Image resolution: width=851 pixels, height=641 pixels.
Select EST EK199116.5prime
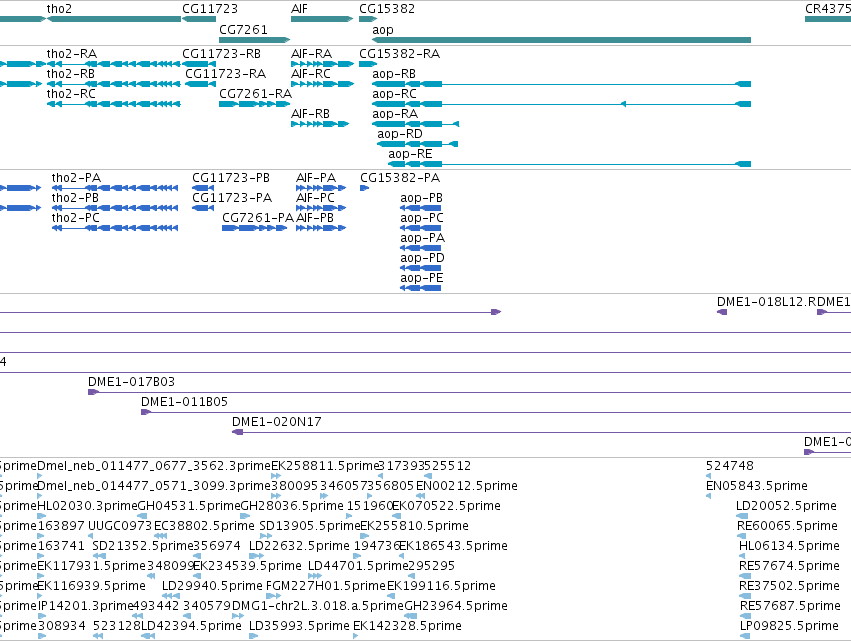(x=441, y=586)
